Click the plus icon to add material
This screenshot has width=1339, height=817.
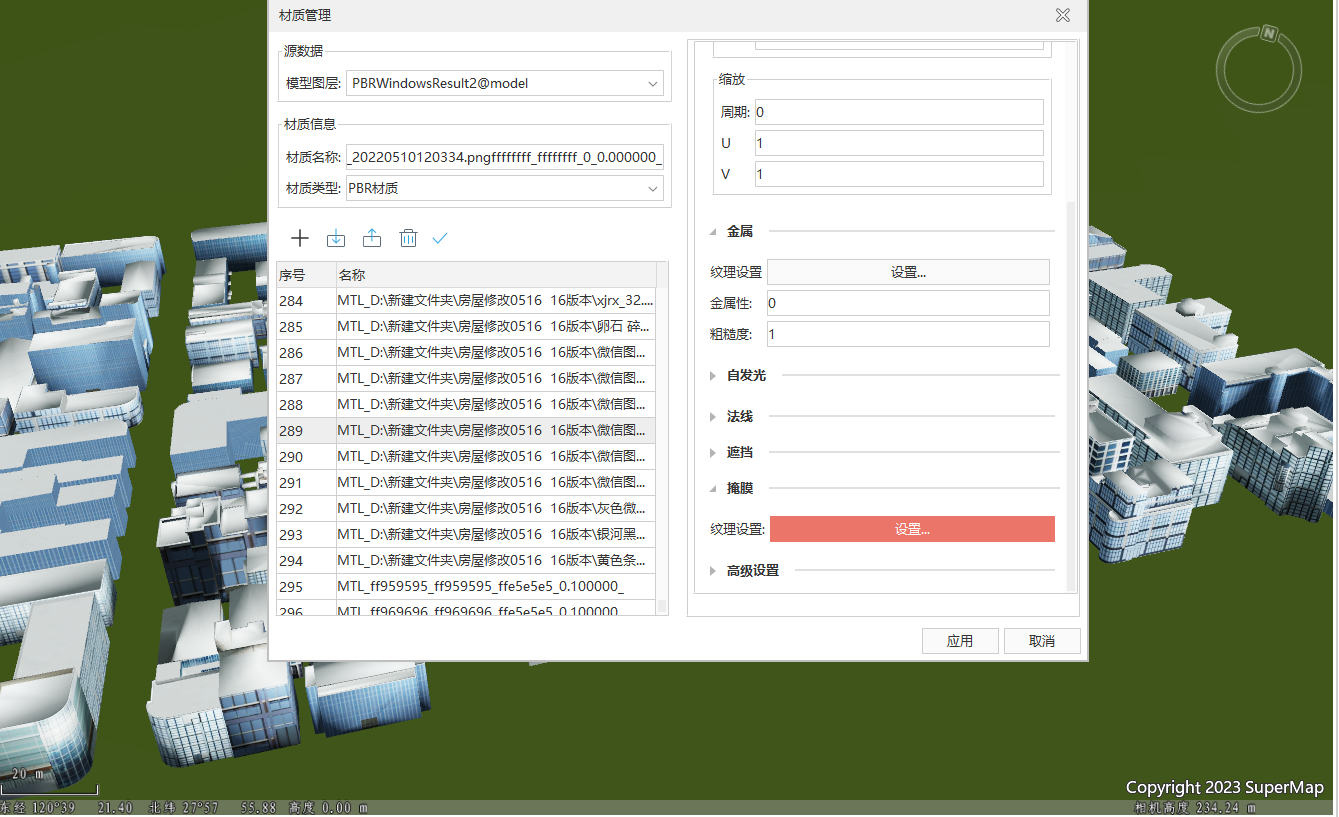tap(300, 238)
